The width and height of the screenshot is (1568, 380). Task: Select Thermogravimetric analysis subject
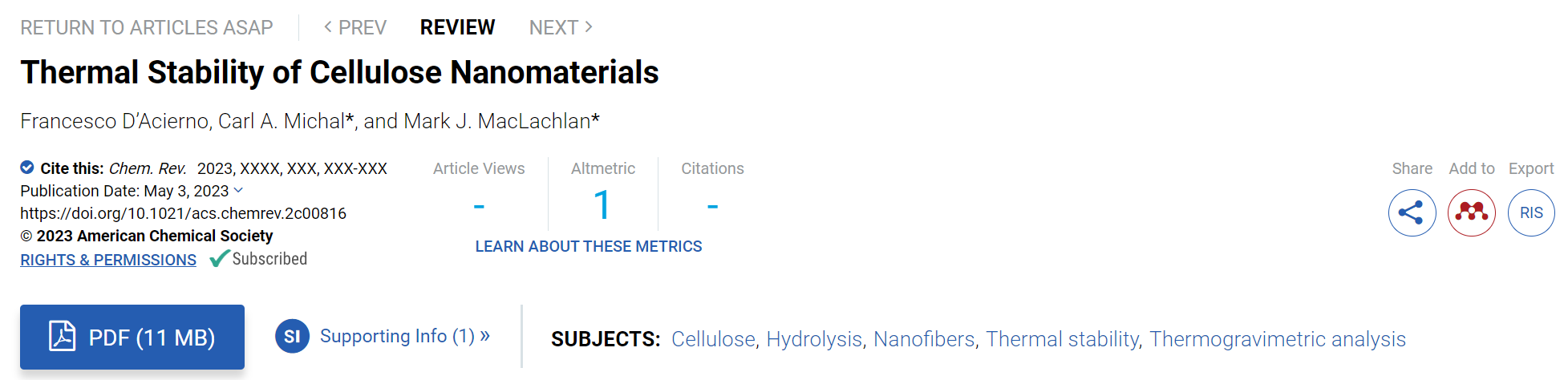pyautogui.click(x=1278, y=339)
